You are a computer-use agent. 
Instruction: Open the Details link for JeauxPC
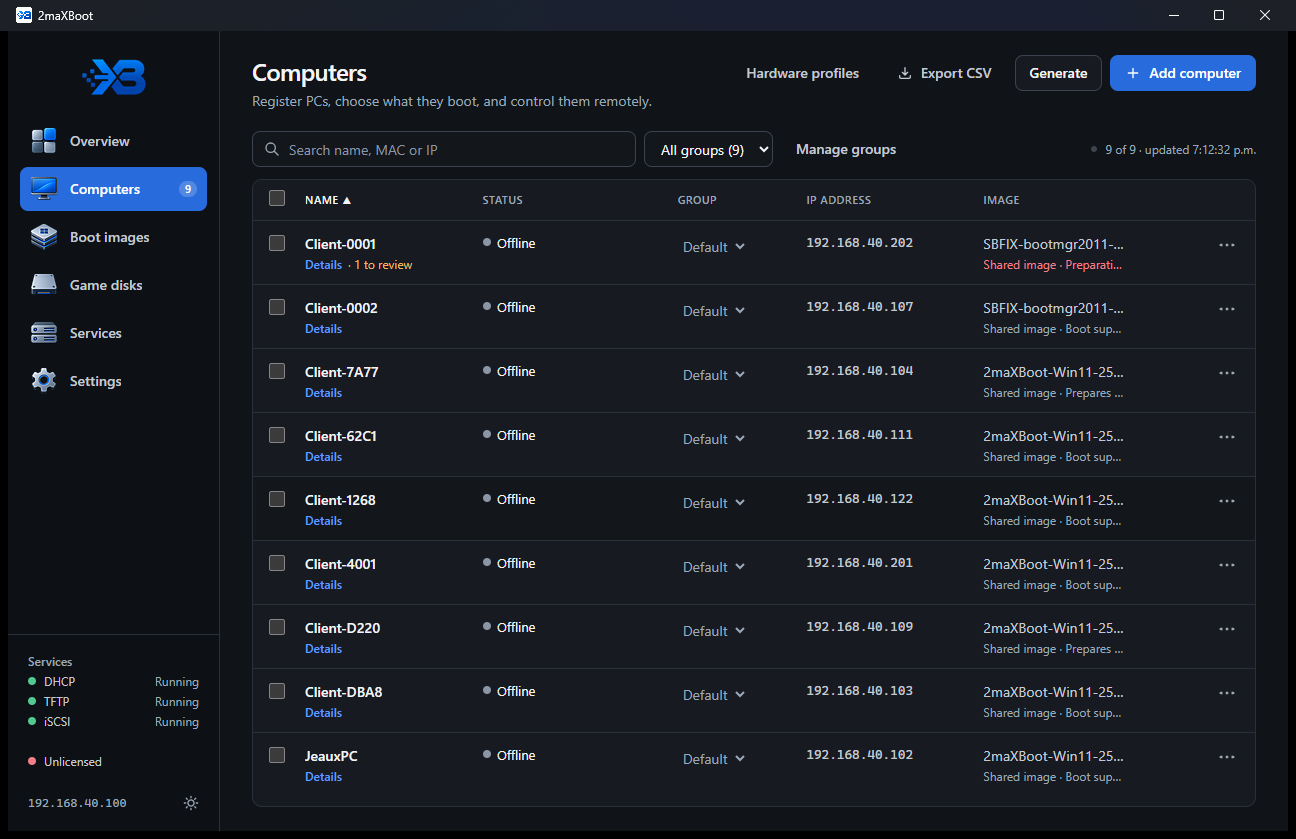pyautogui.click(x=323, y=777)
